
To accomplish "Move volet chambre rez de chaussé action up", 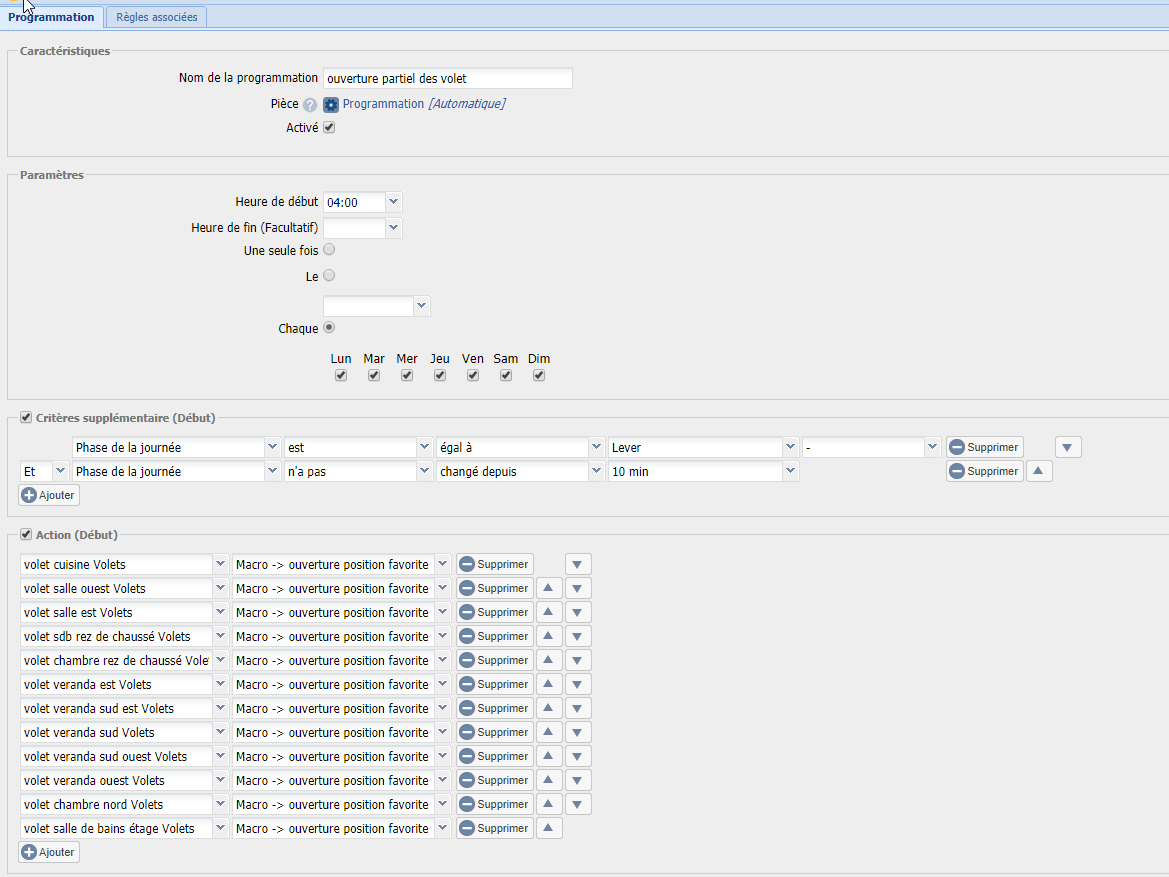I will tap(549, 660).
